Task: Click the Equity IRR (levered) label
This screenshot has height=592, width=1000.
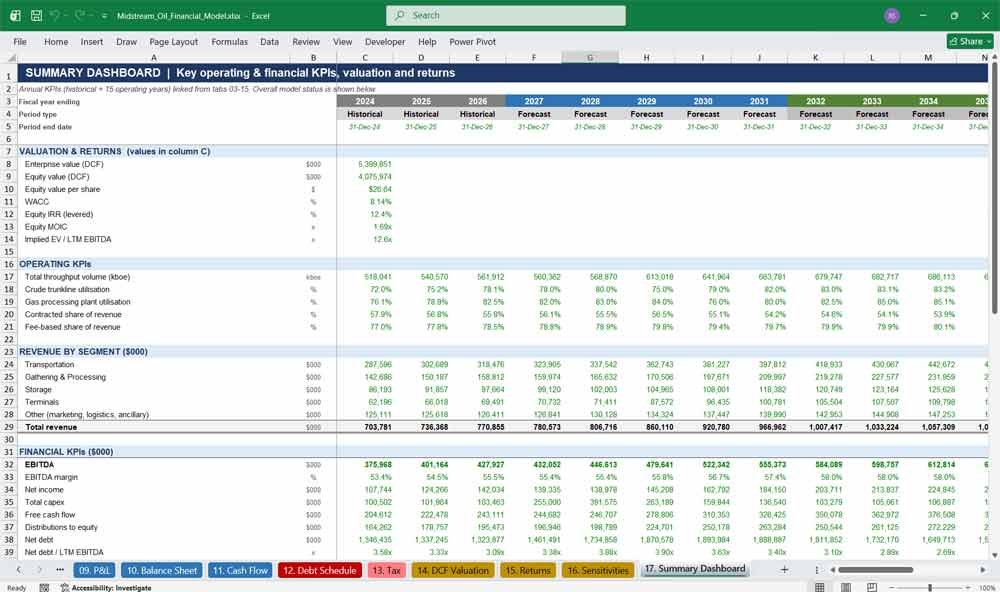Action: coord(59,214)
